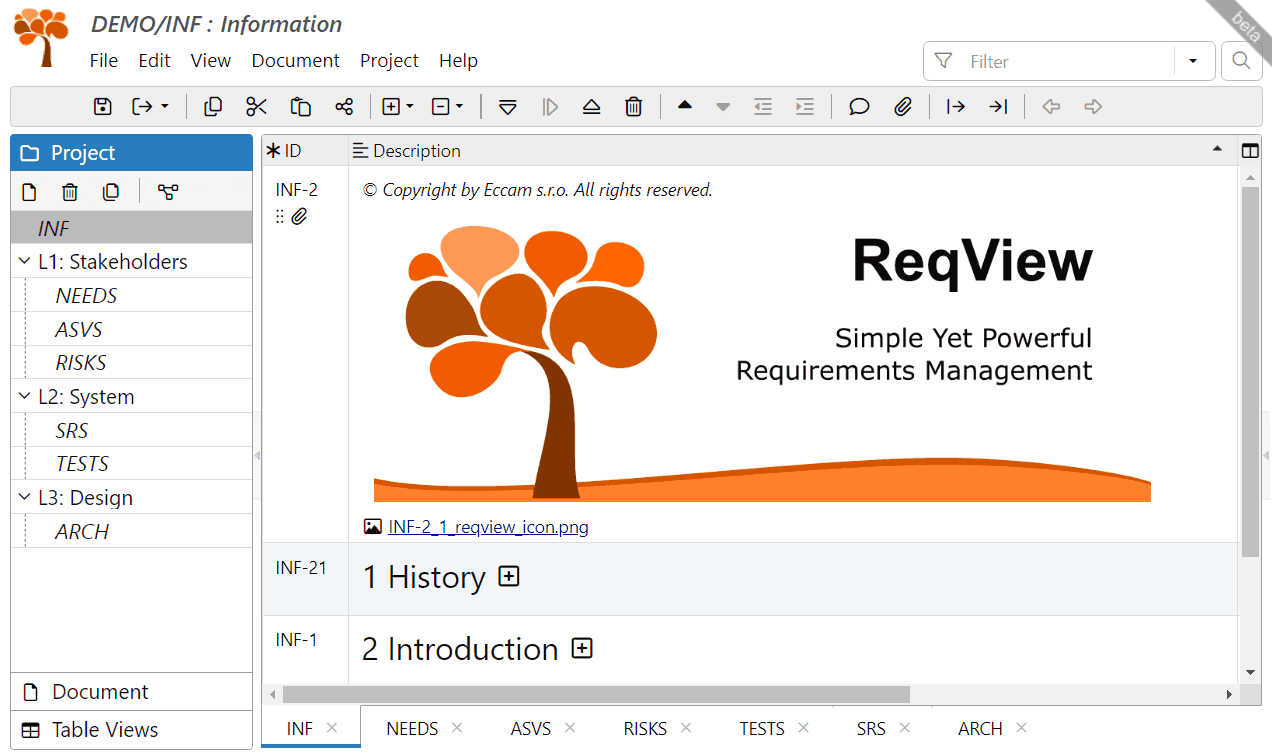Screen dimensions: 1272x754
Task: Click the add object below icon
Action: (508, 106)
